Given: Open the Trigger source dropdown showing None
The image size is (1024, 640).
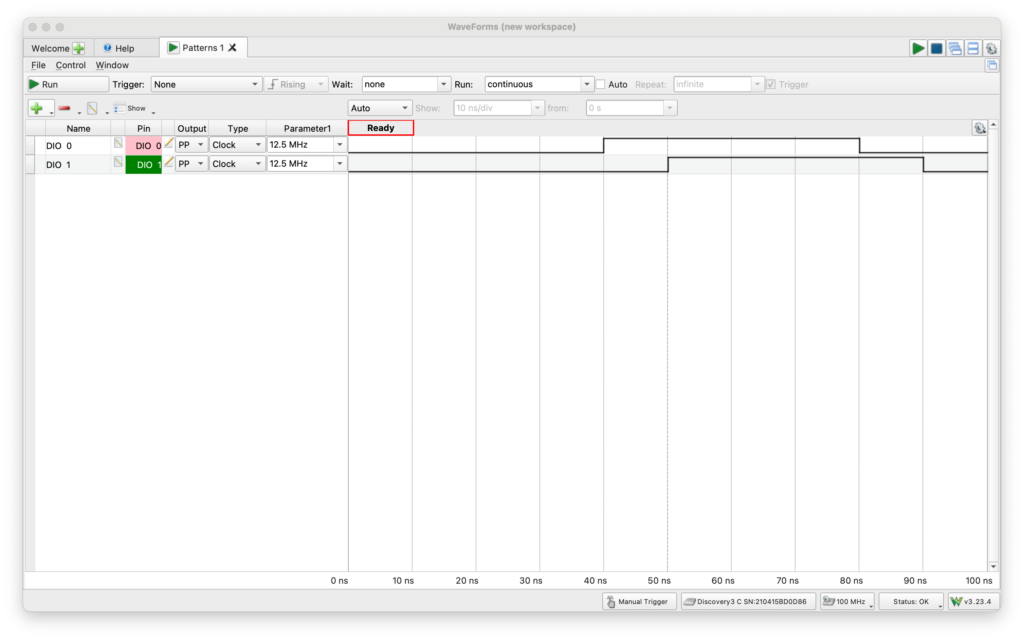Looking at the screenshot, I should (x=206, y=85).
